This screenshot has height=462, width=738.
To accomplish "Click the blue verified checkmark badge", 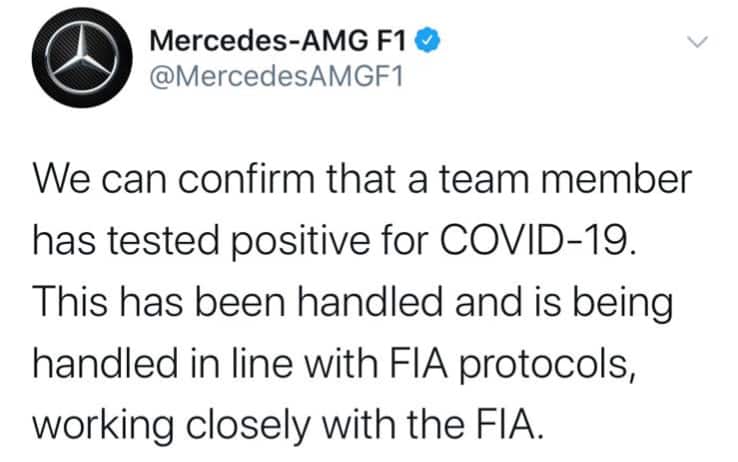I will [425, 42].
